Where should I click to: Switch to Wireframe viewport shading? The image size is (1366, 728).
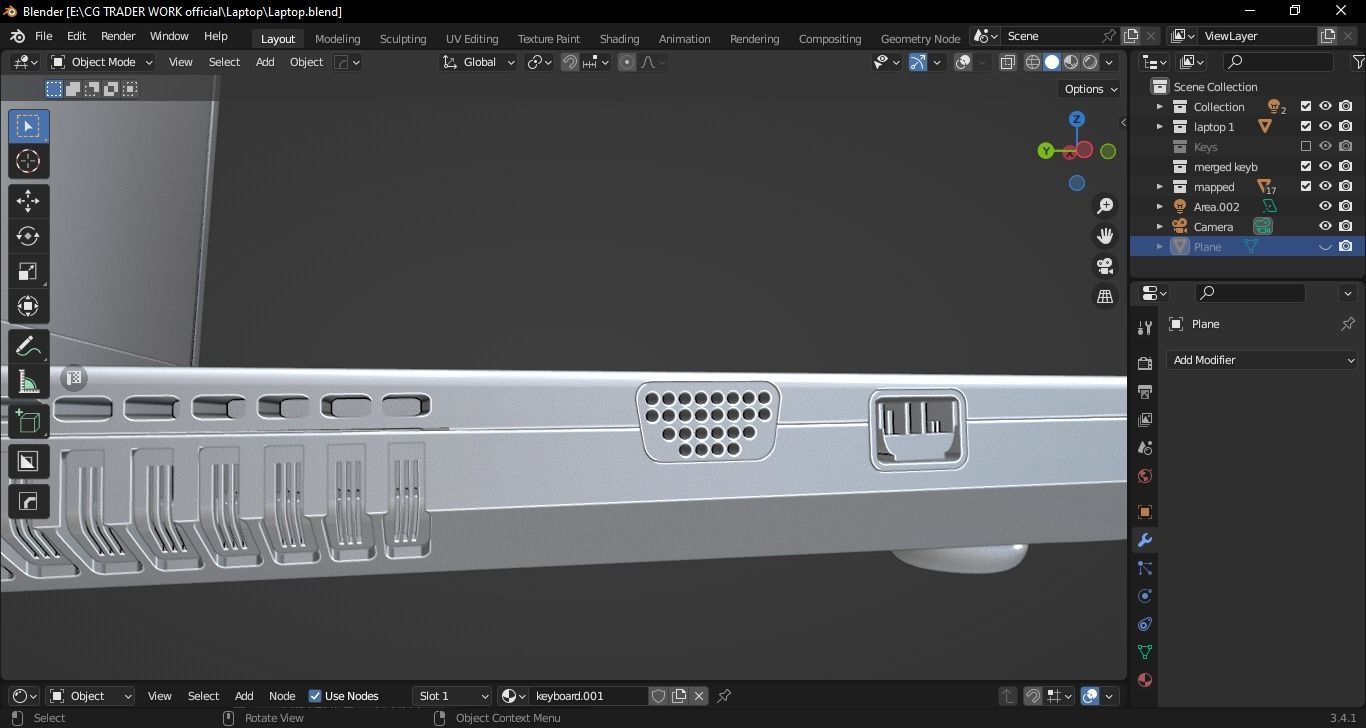tap(1033, 62)
